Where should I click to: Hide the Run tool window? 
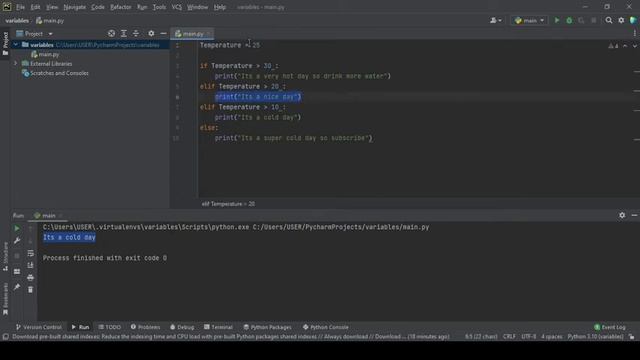click(634, 215)
